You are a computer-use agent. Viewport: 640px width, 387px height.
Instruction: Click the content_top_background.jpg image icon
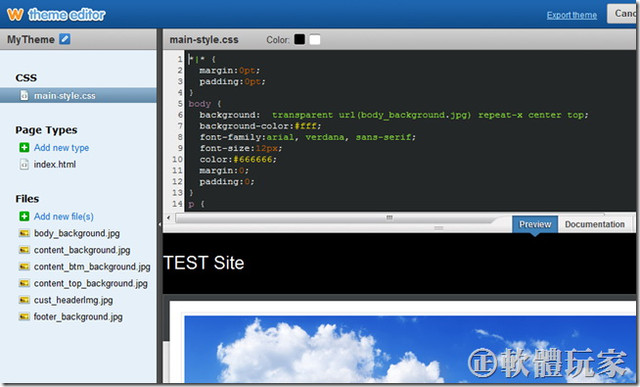[24, 283]
